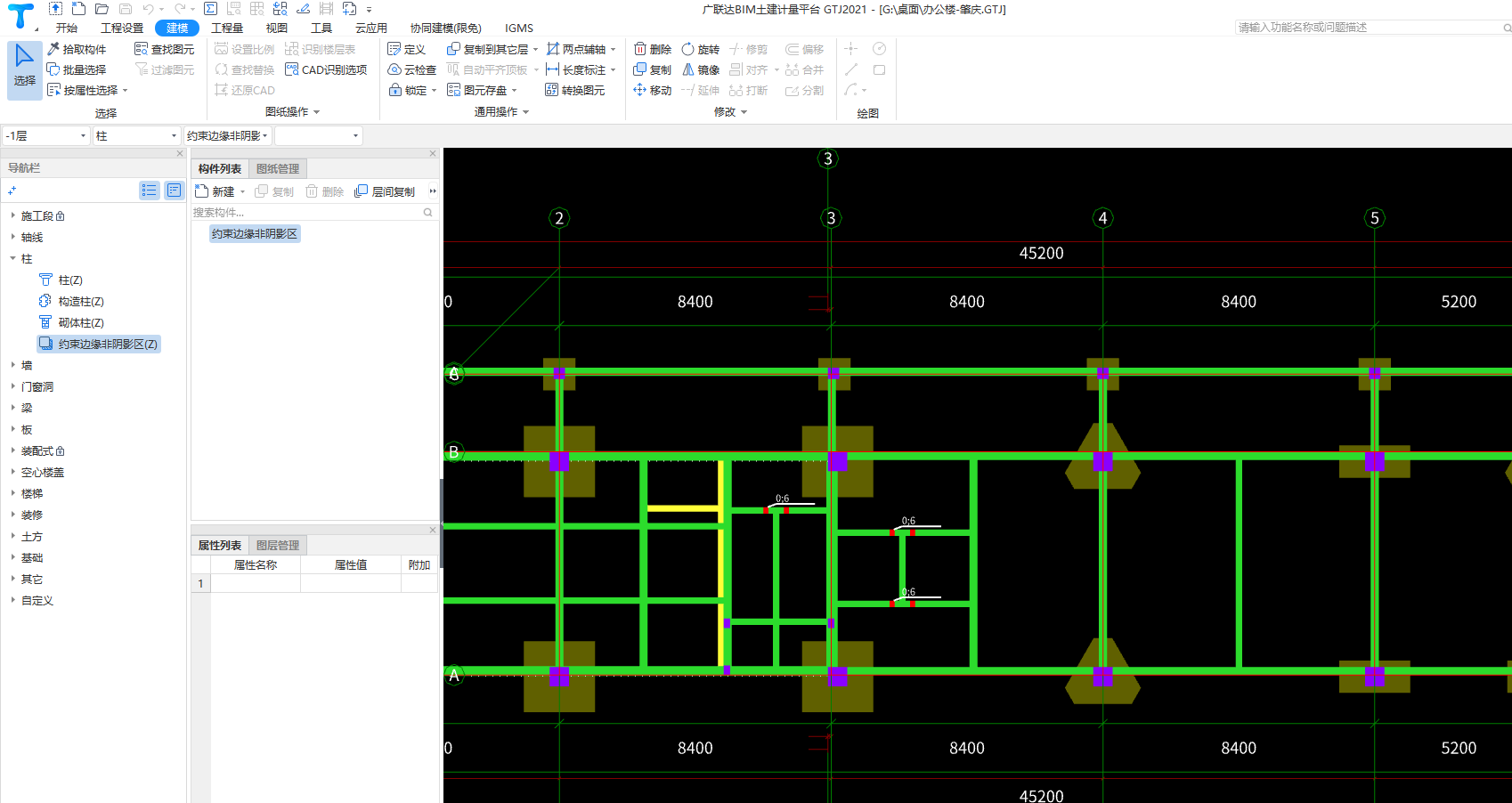Run 云检查 cloud check
Viewport: 1512px width, 803px height.
coord(412,69)
